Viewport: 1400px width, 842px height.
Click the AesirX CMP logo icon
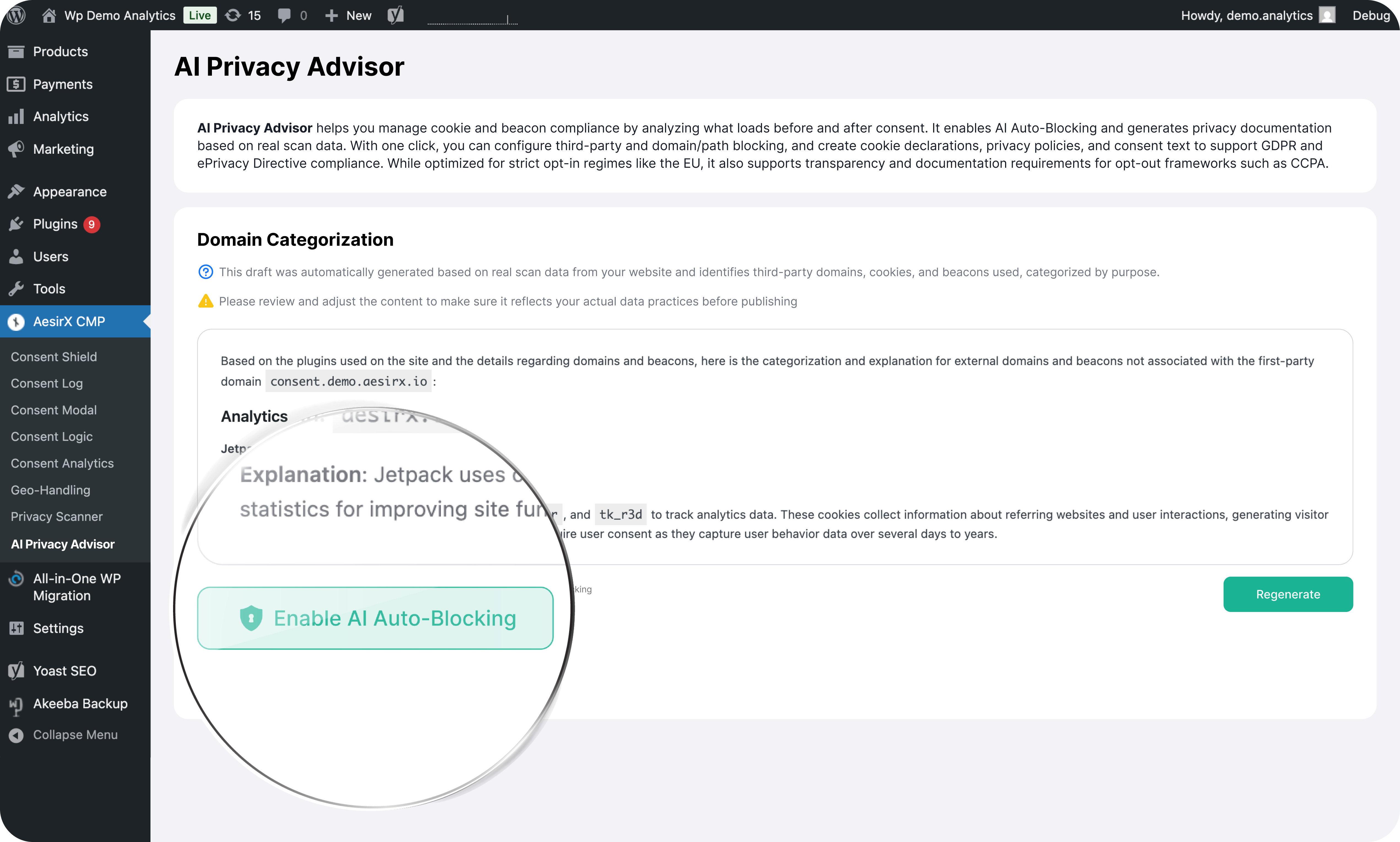[16, 322]
